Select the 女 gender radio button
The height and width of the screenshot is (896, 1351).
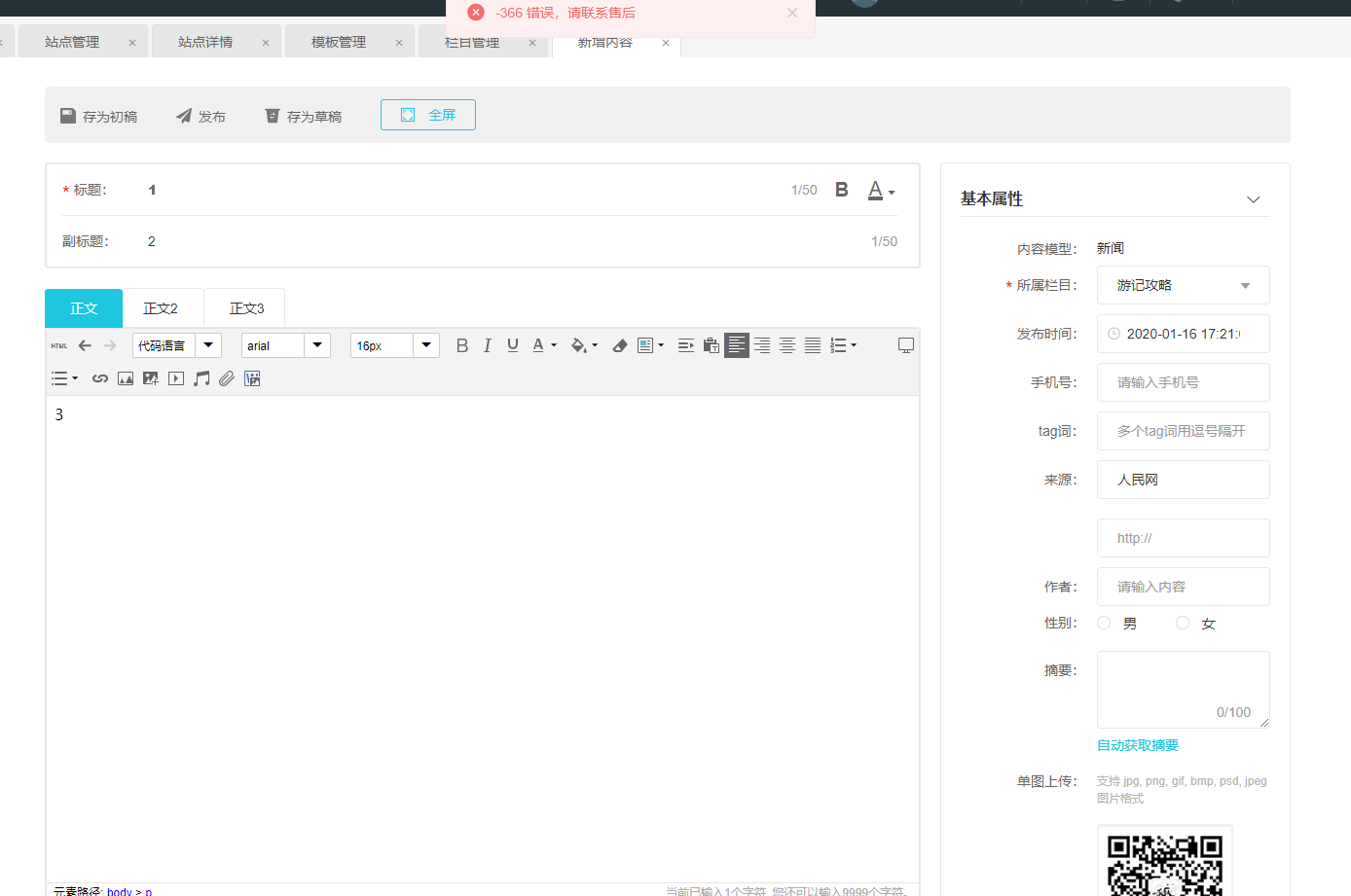coord(1183,623)
